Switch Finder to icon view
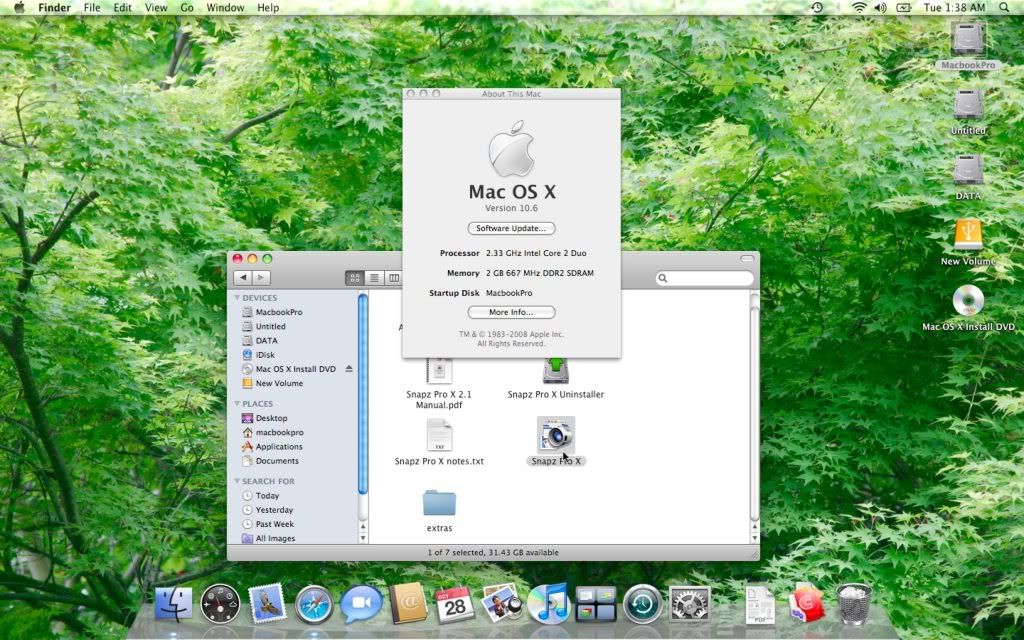 tap(354, 278)
